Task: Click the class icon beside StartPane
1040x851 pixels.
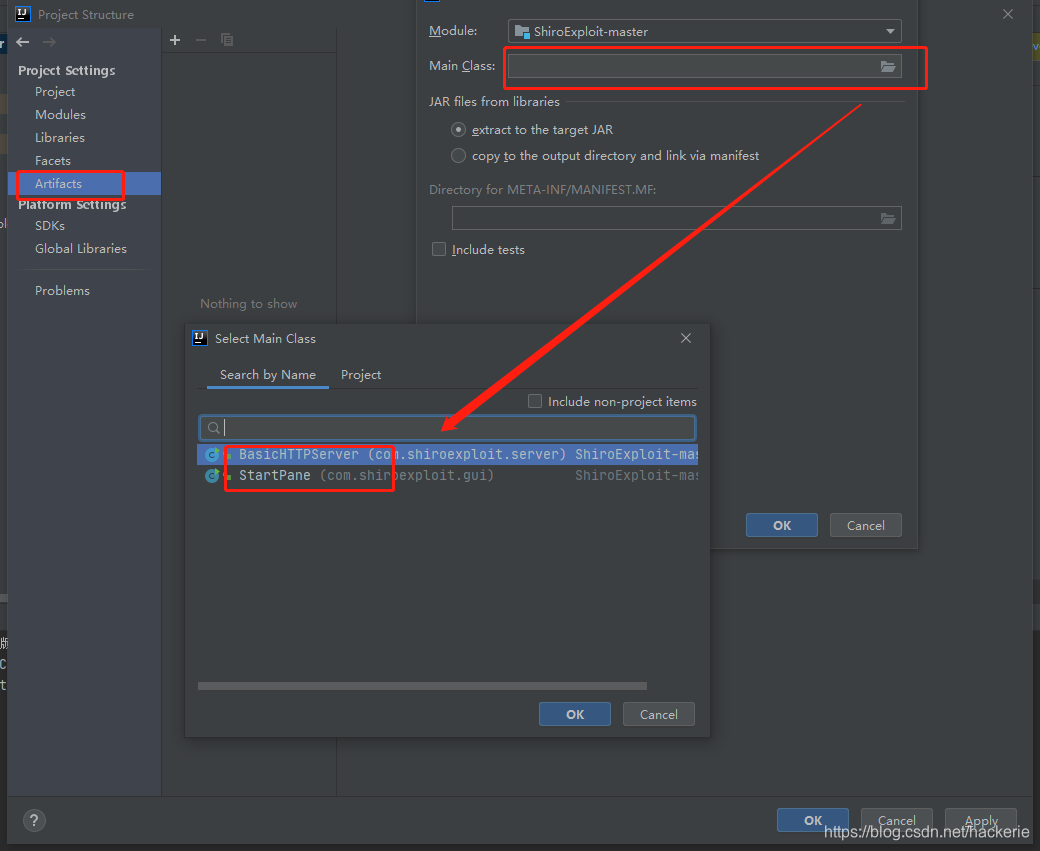Action: pos(212,476)
